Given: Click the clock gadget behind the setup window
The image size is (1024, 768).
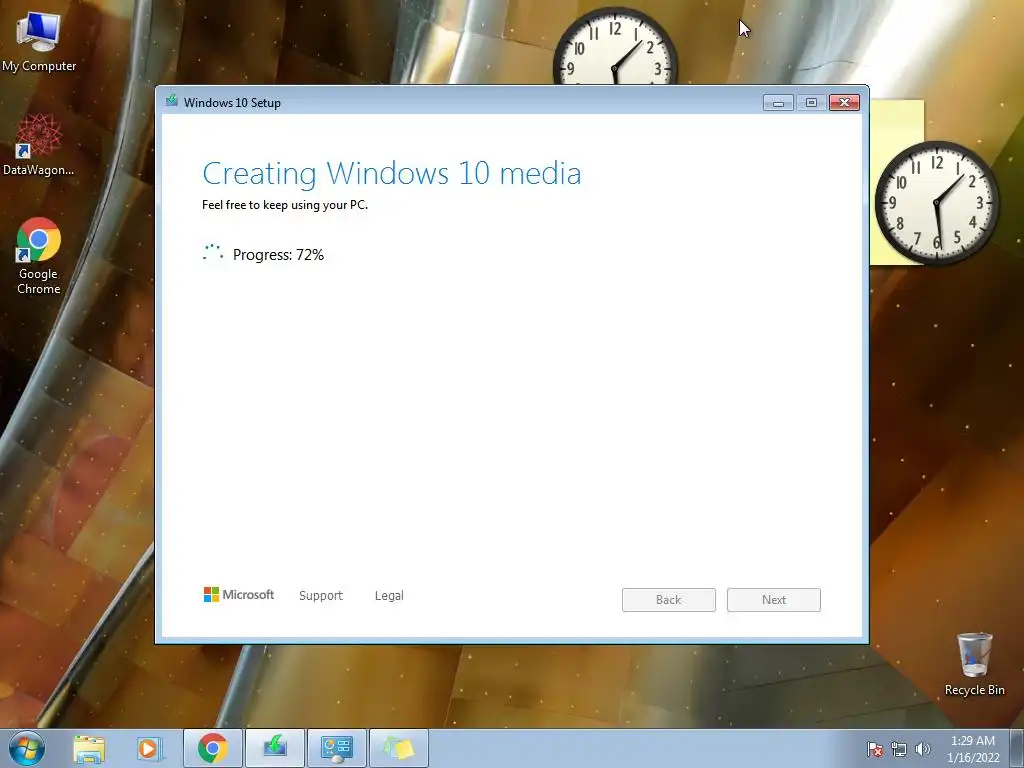Looking at the screenshot, I should tap(615, 46).
